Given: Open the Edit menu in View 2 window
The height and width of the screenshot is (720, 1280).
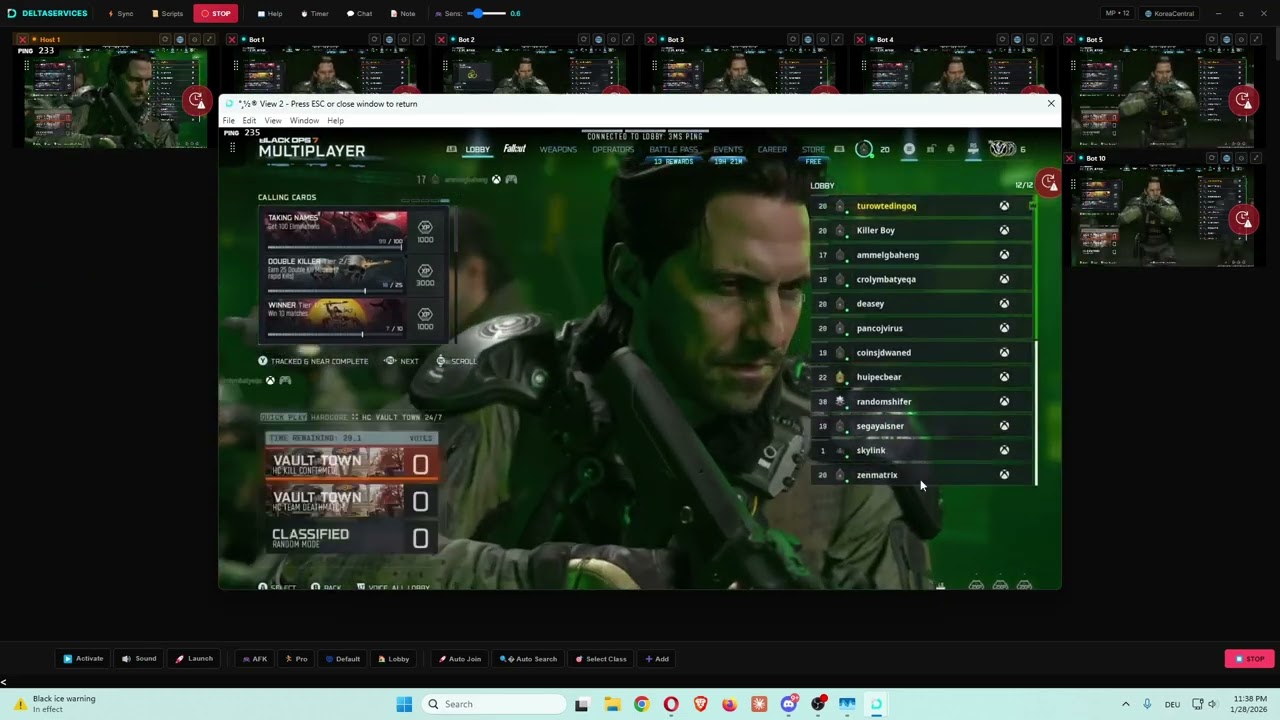Looking at the screenshot, I should pos(249,121).
